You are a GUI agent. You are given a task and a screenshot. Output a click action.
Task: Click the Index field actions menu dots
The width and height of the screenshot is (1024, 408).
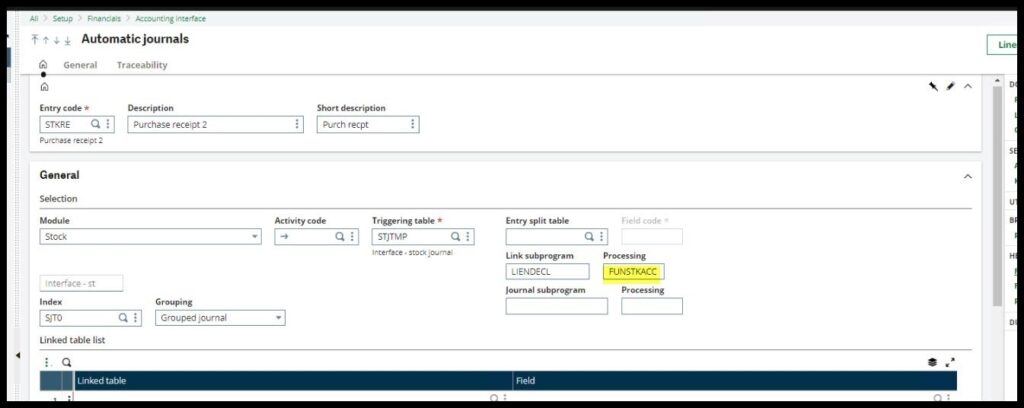coord(136,318)
